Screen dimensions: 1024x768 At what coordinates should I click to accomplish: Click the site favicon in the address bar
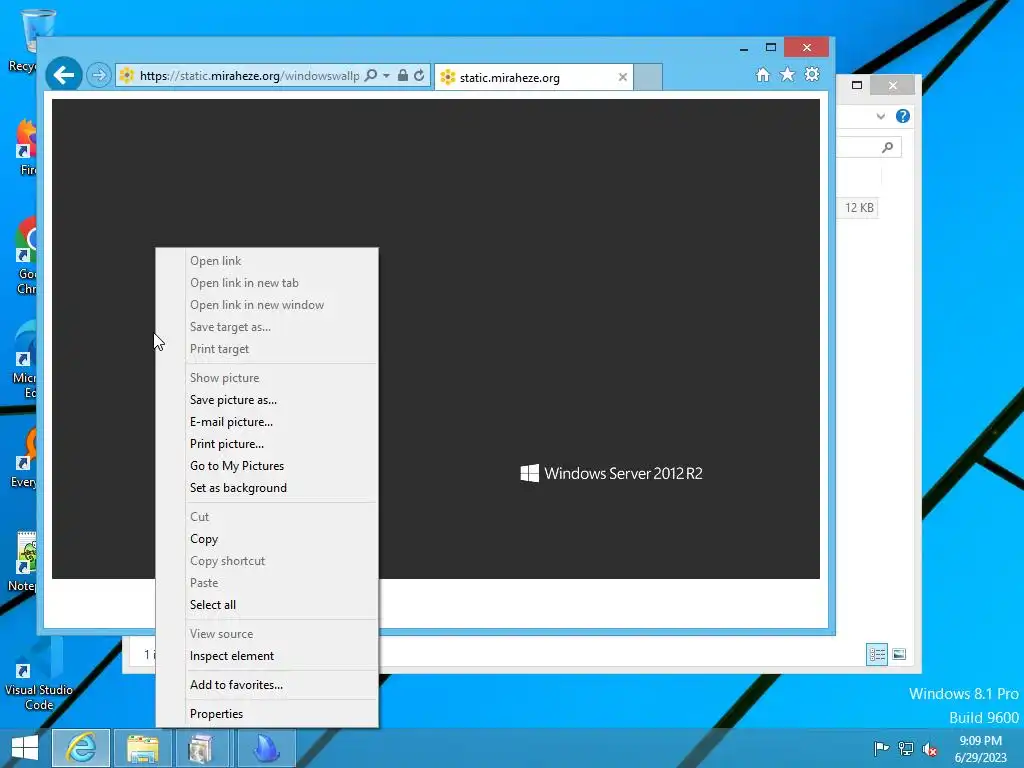[127, 76]
